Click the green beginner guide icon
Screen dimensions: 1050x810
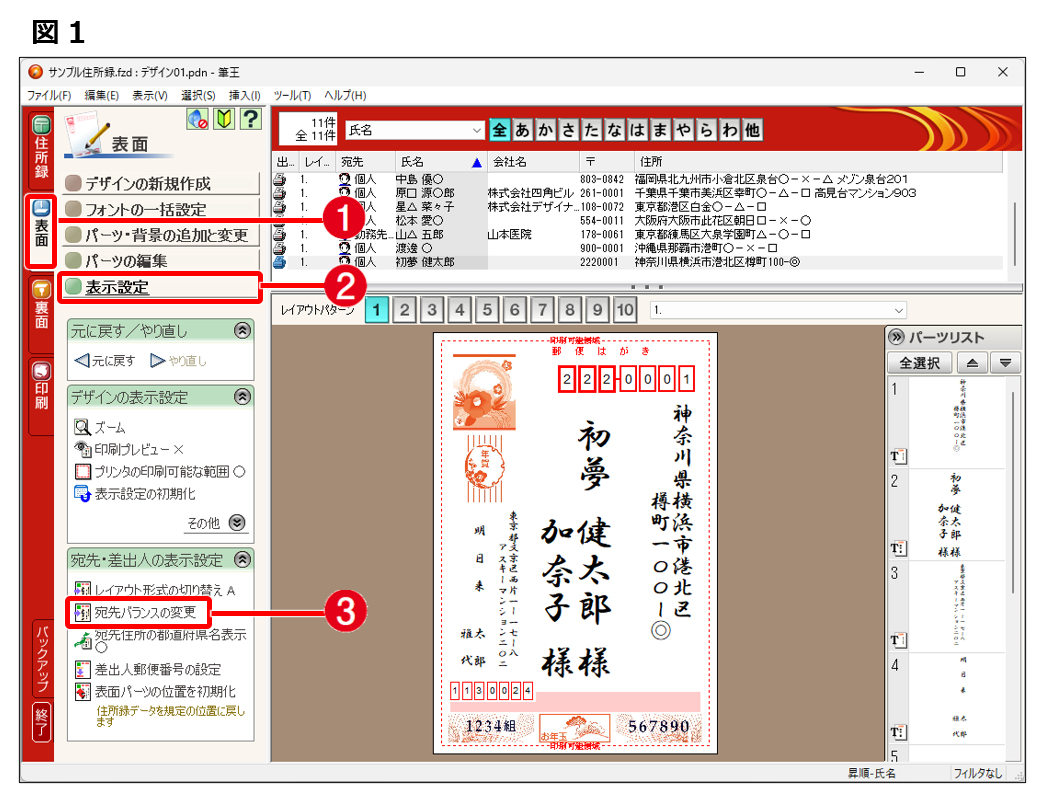[224, 121]
